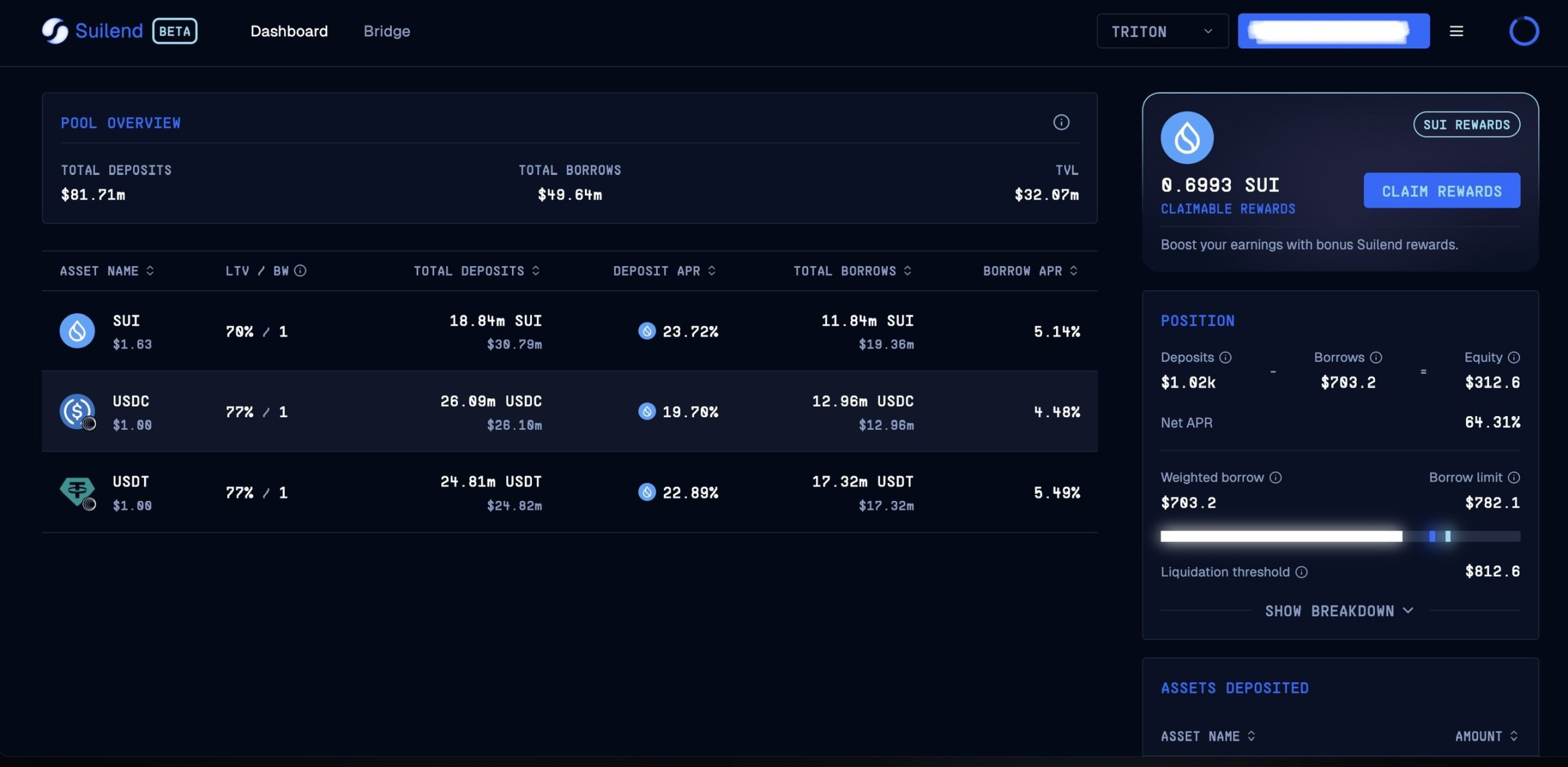Click the Pool Overview info icon
The height and width of the screenshot is (767, 1568).
1061,123
